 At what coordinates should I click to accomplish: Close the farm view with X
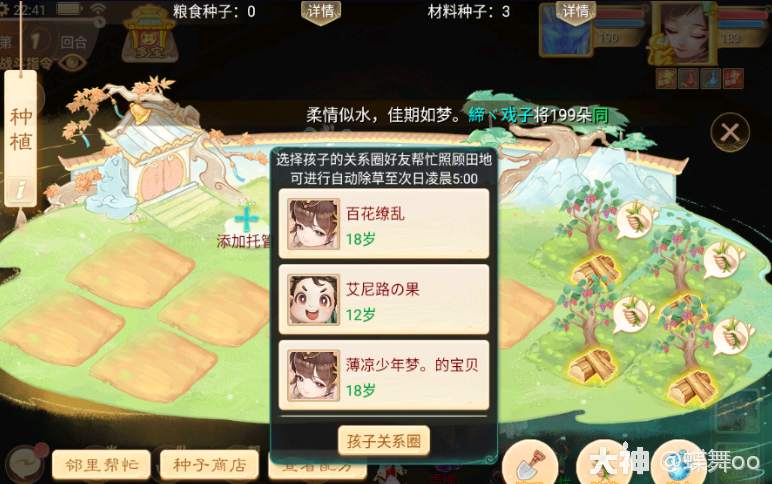730,131
